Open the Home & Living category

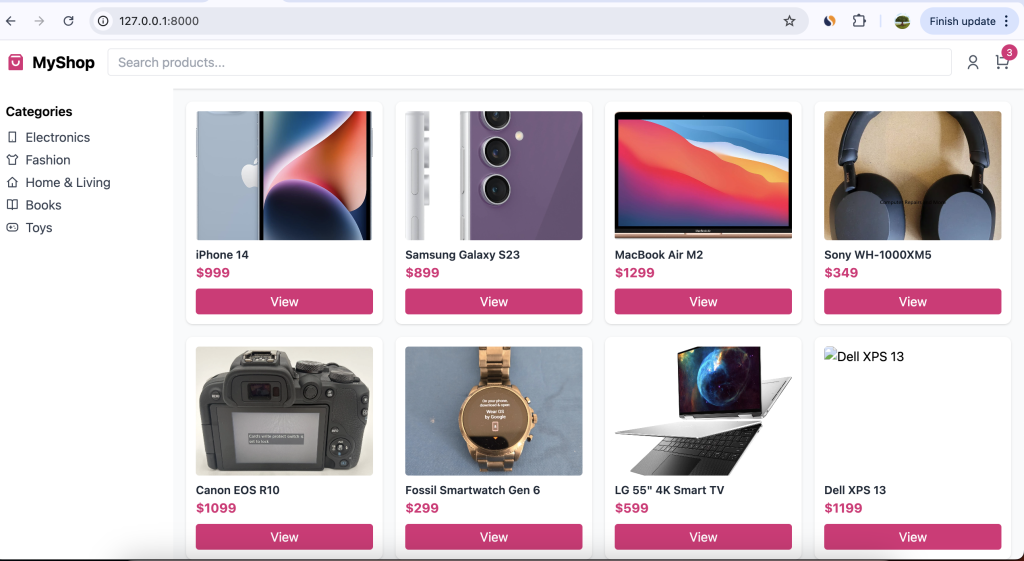67,183
